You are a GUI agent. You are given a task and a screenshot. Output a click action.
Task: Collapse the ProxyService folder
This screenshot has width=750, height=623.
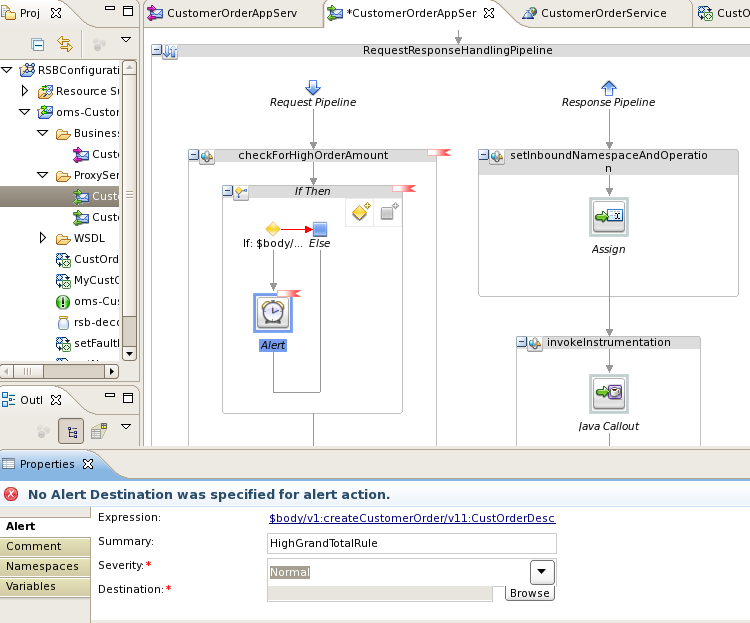[x=43, y=175]
